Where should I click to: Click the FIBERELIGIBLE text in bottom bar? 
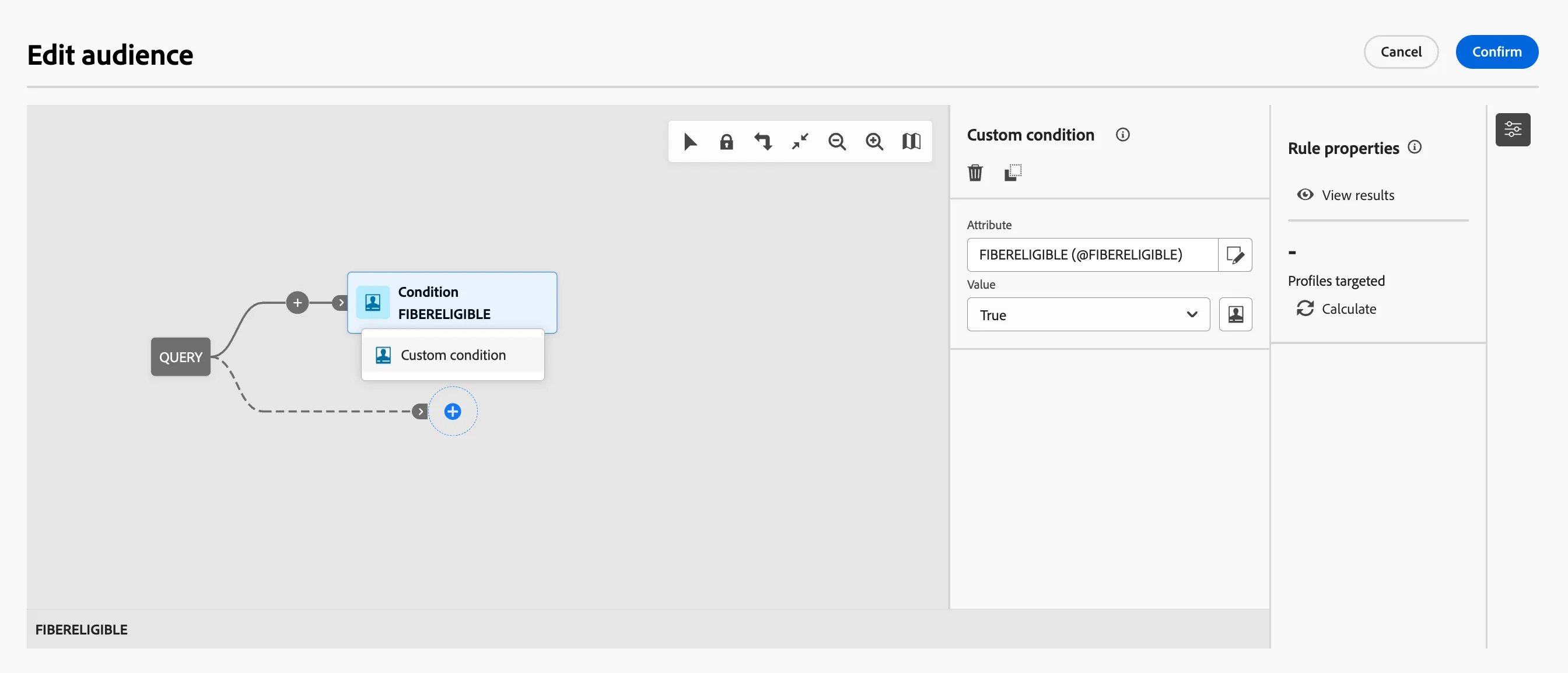(82, 629)
